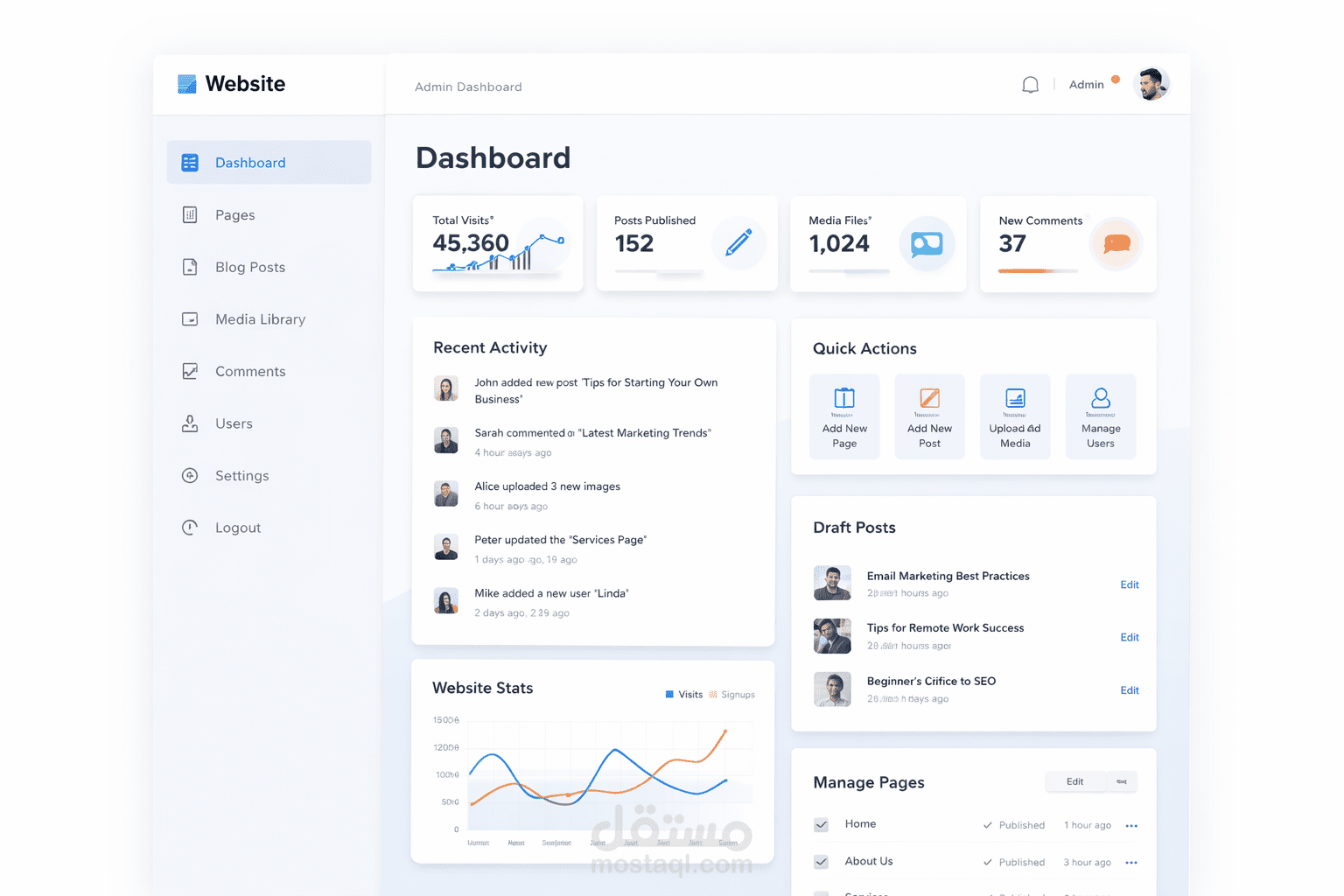Open the Admin profile avatar
This screenshot has width=1344, height=896.
1151,84
